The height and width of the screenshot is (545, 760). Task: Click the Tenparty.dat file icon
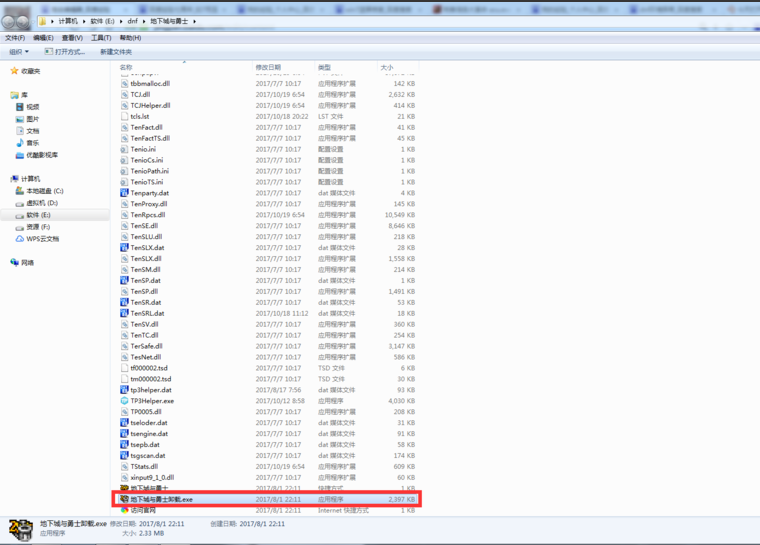tap(124, 193)
